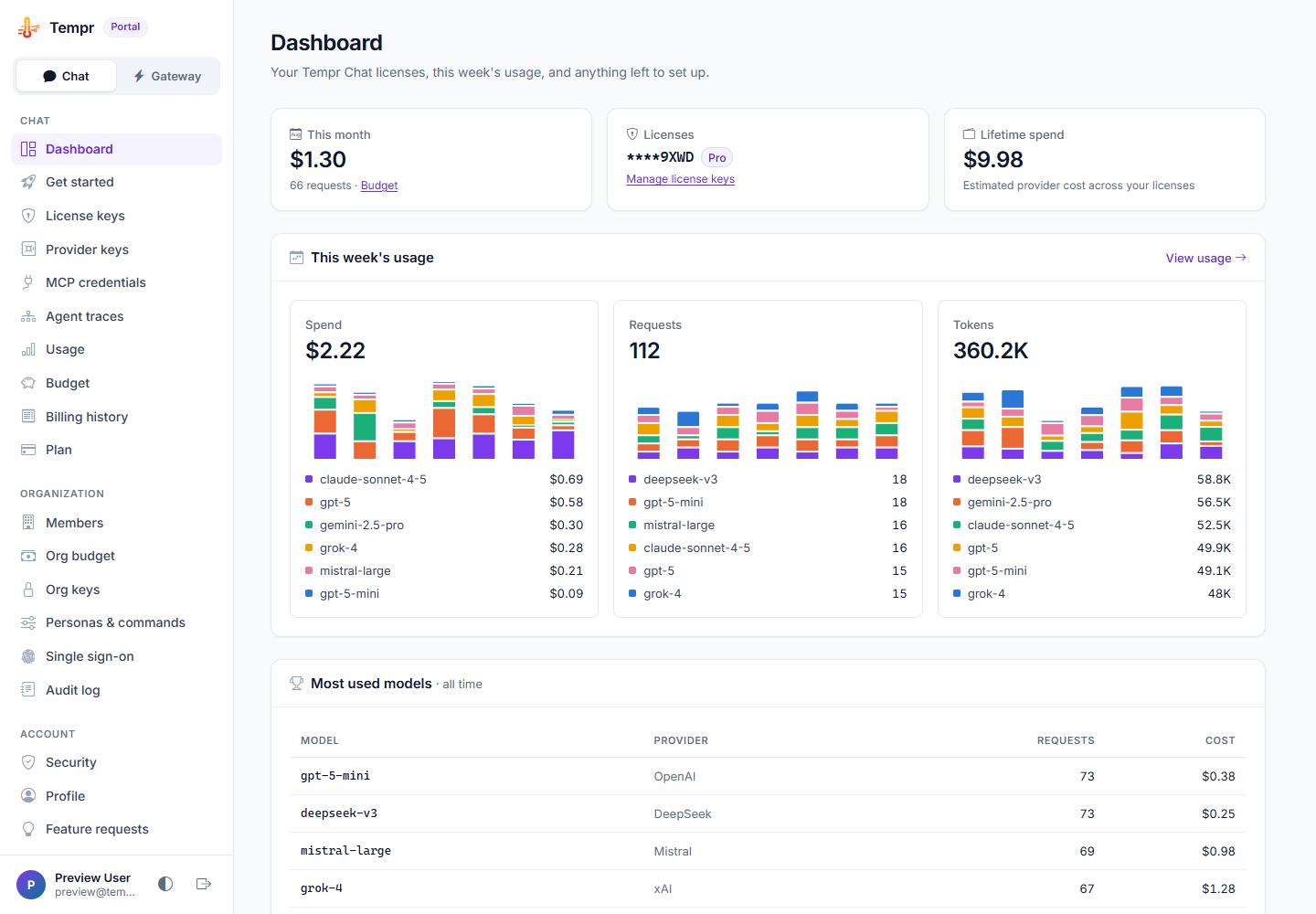
Task: Open Personas & commands settings
Action: coord(116,622)
